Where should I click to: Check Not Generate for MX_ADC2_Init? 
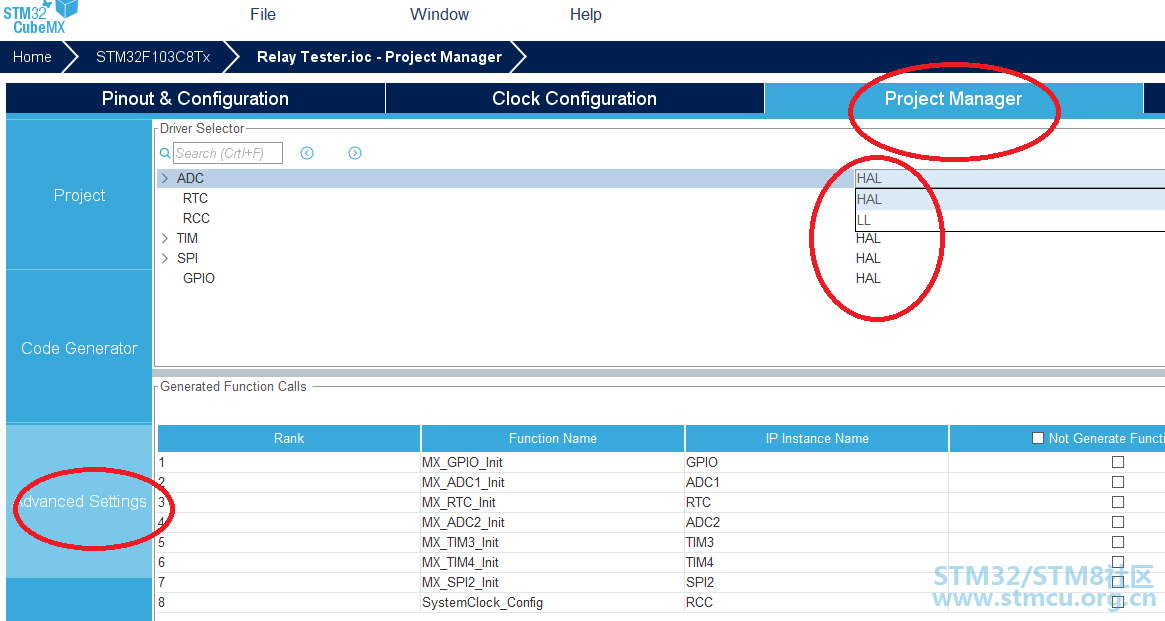tap(1117, 522)
